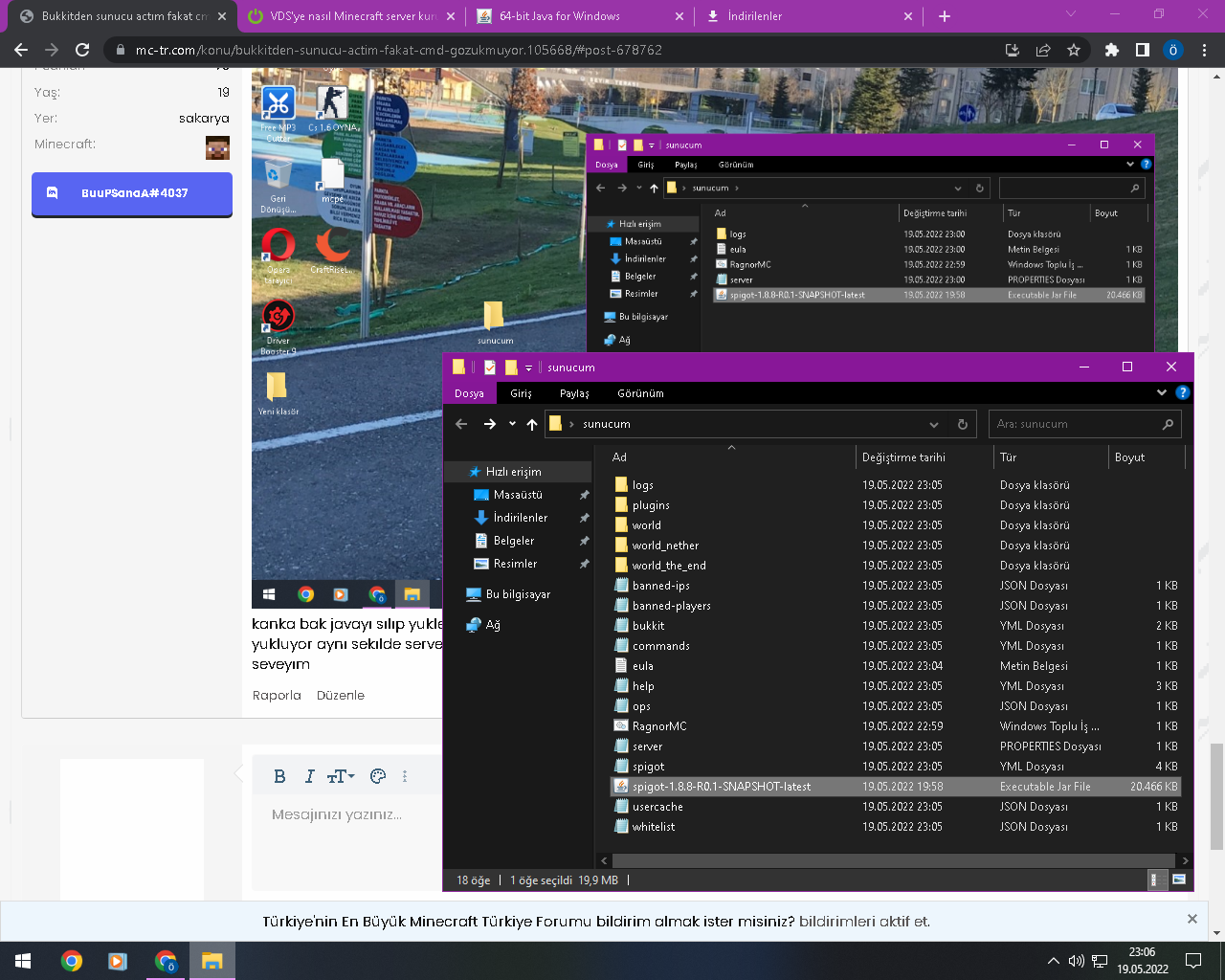Viewport: 1225px width, 980px height.
Task: Switch to İndirilenler Chrome tab
Action: (810, 16)
